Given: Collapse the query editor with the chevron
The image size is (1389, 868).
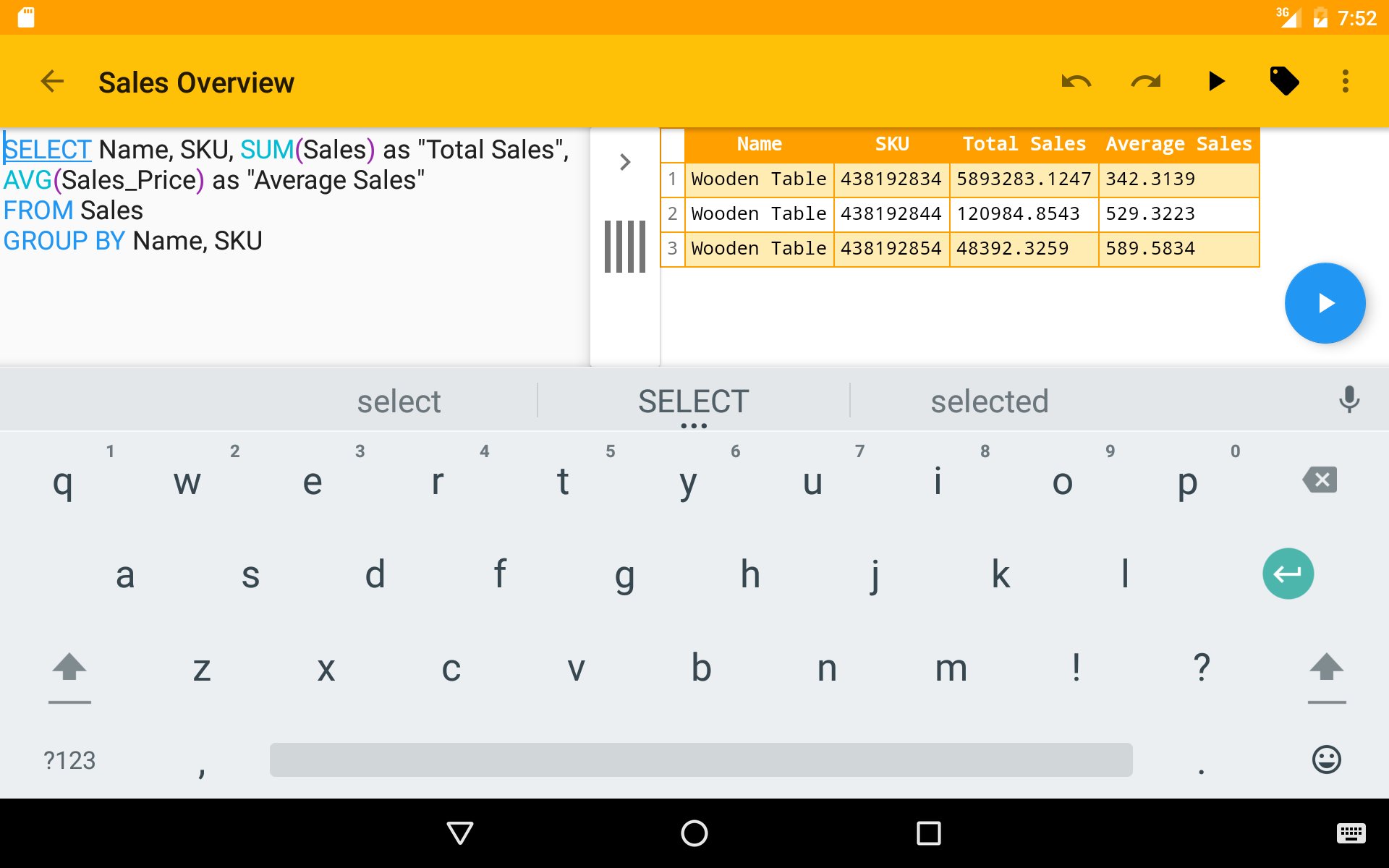Looking at the screenshot, I should click(x=624, y=161).
